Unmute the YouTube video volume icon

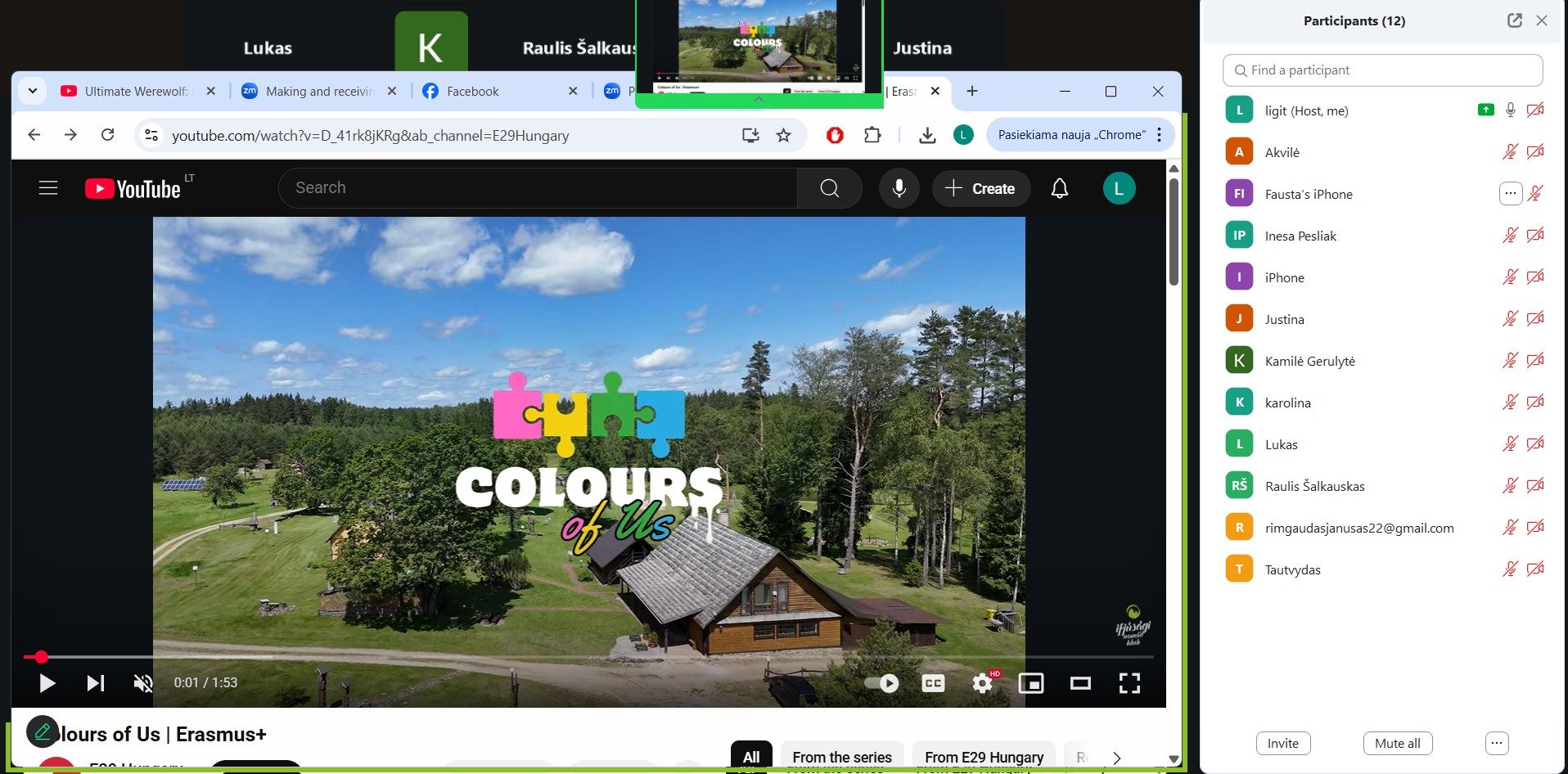point(143,683)
